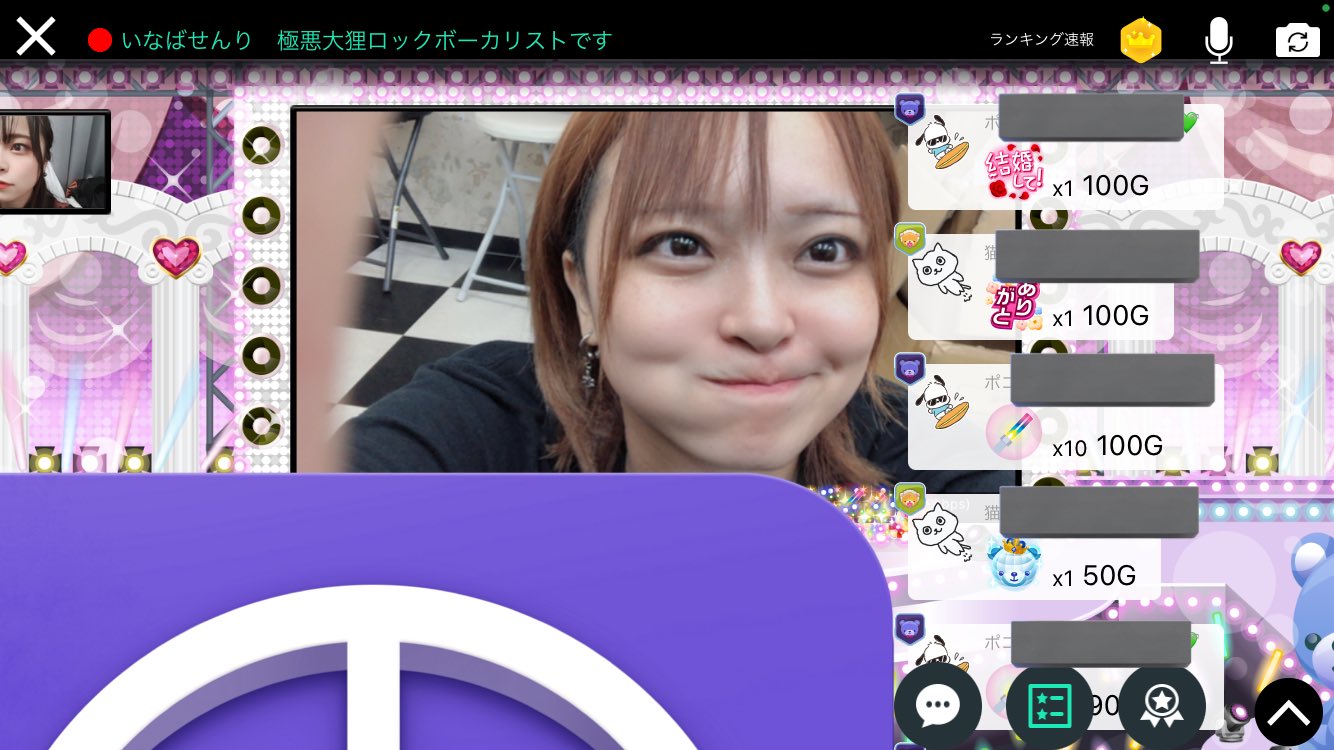Screen dimensions: 1334x750
Task: Tap the blue bear gift icon worth 50G
Action: 1014,563
